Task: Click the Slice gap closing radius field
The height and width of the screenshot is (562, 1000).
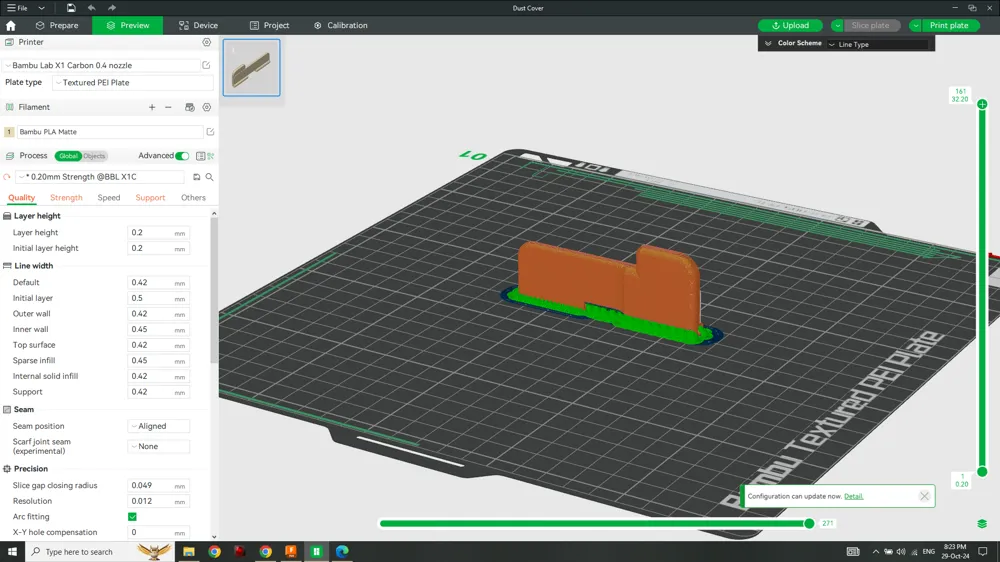Action: (158, 485)
